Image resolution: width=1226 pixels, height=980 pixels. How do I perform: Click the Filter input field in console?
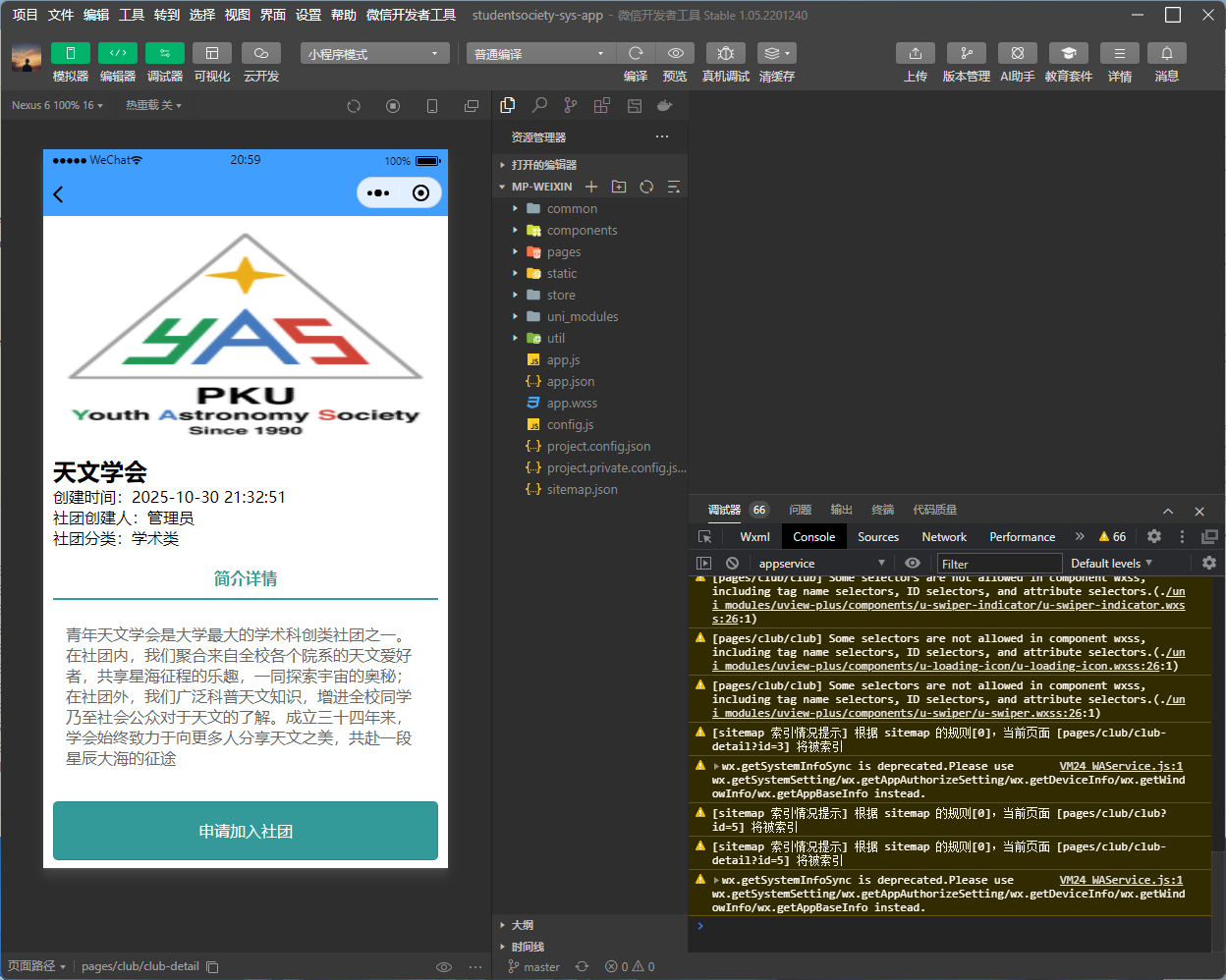(x=999, y=563)
